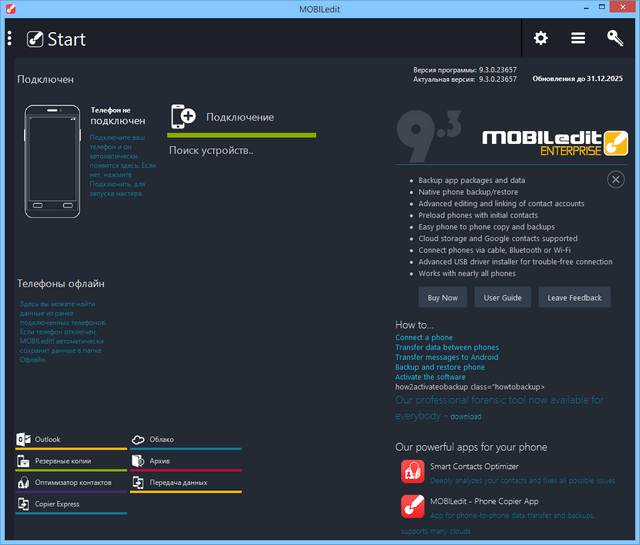
Task: Click the activation key icon
Action: coord(615,38)
